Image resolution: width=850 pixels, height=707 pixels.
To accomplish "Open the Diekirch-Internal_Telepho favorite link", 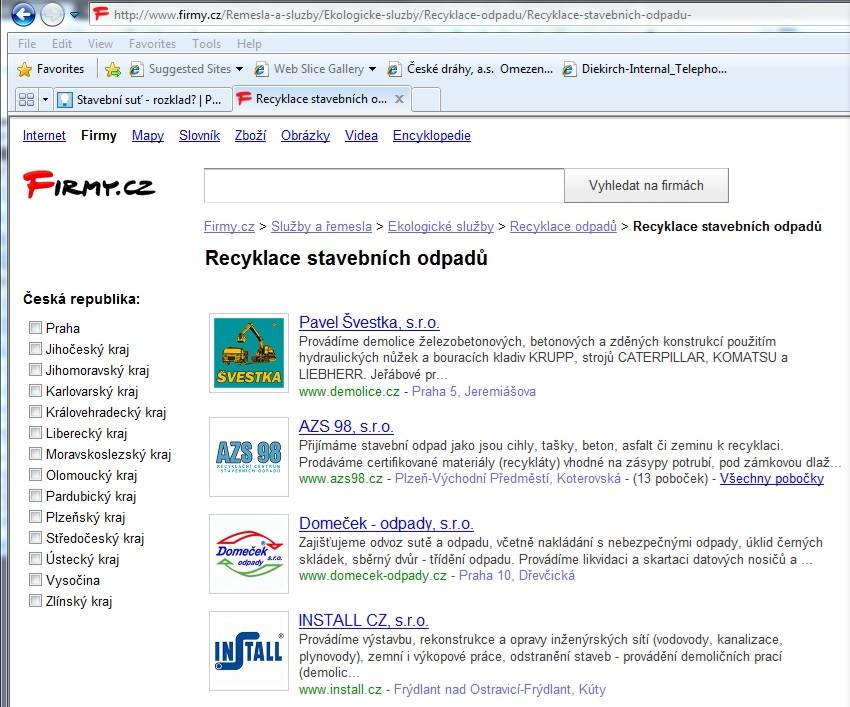I will (644, 69).
